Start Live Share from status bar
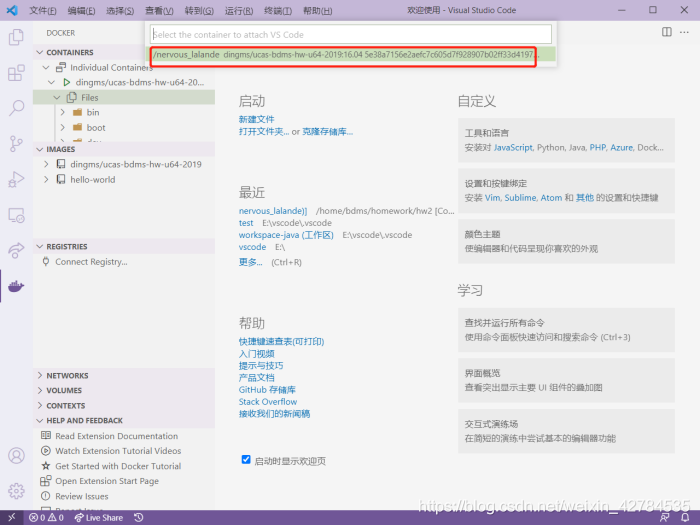700x525 pixels. pyautogui.click(x=99, y=517)
